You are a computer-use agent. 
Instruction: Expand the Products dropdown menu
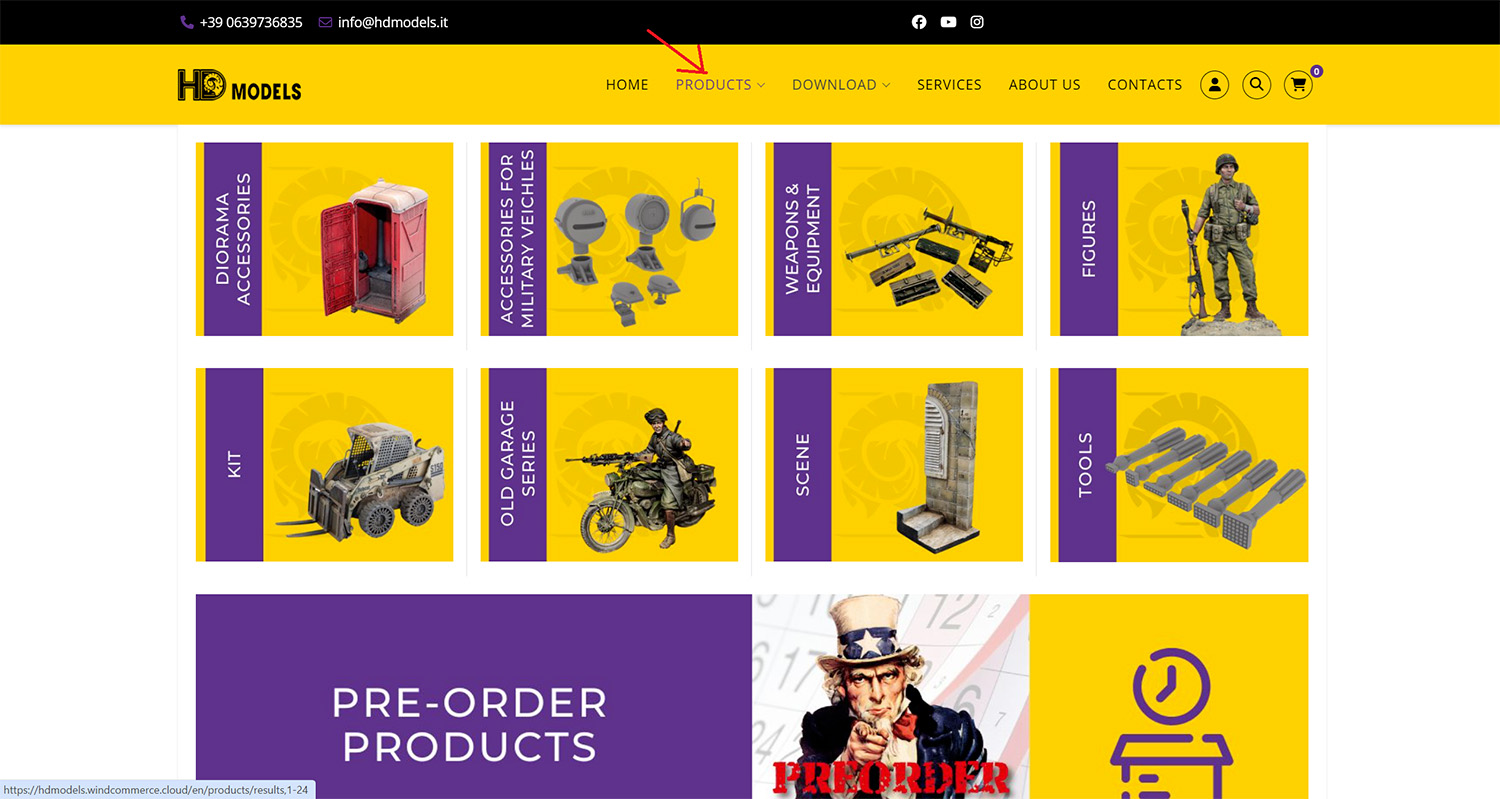[720, 85]
